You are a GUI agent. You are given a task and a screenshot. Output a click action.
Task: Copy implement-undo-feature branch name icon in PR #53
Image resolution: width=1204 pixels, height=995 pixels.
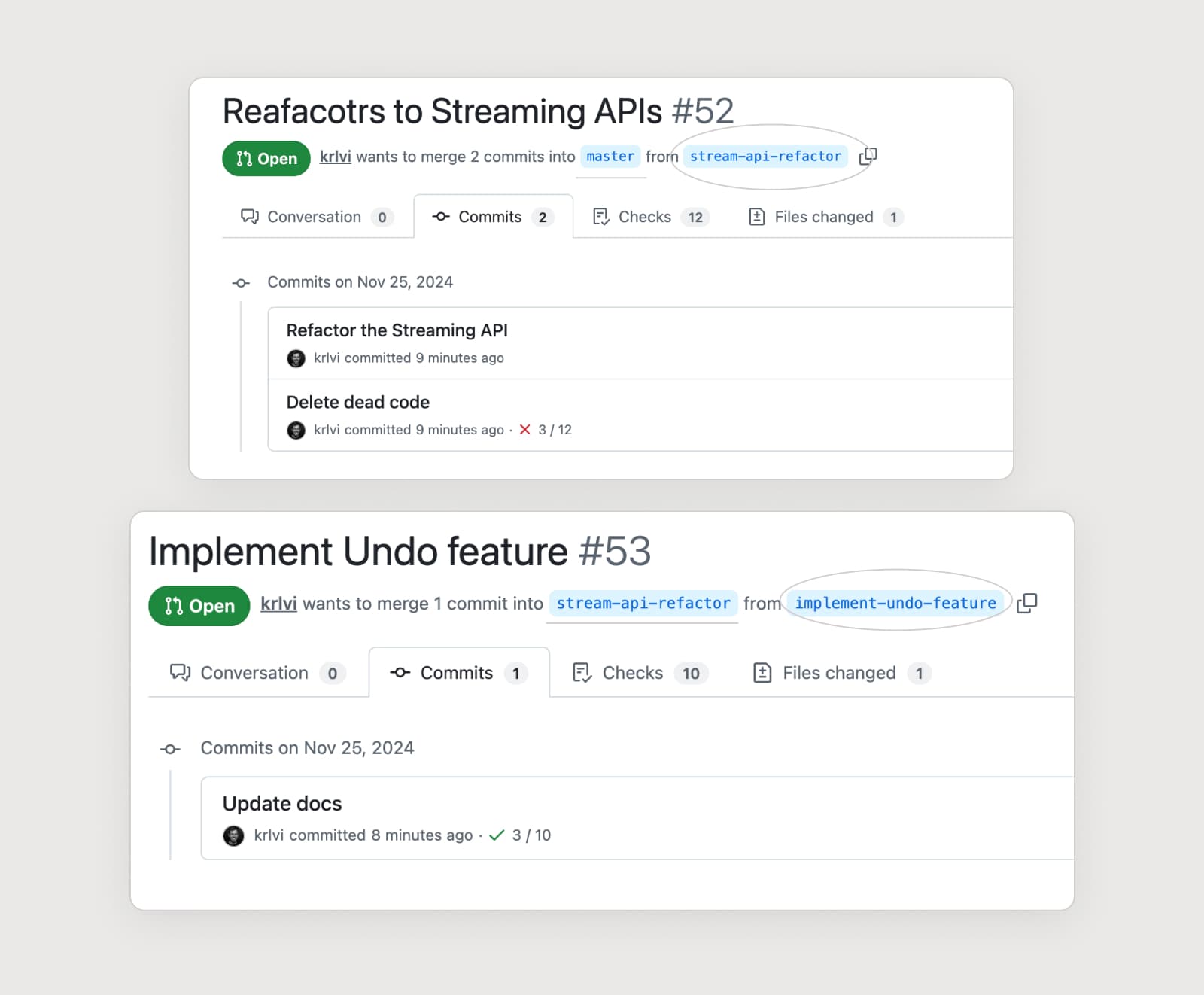click(x=1026, y=603)
